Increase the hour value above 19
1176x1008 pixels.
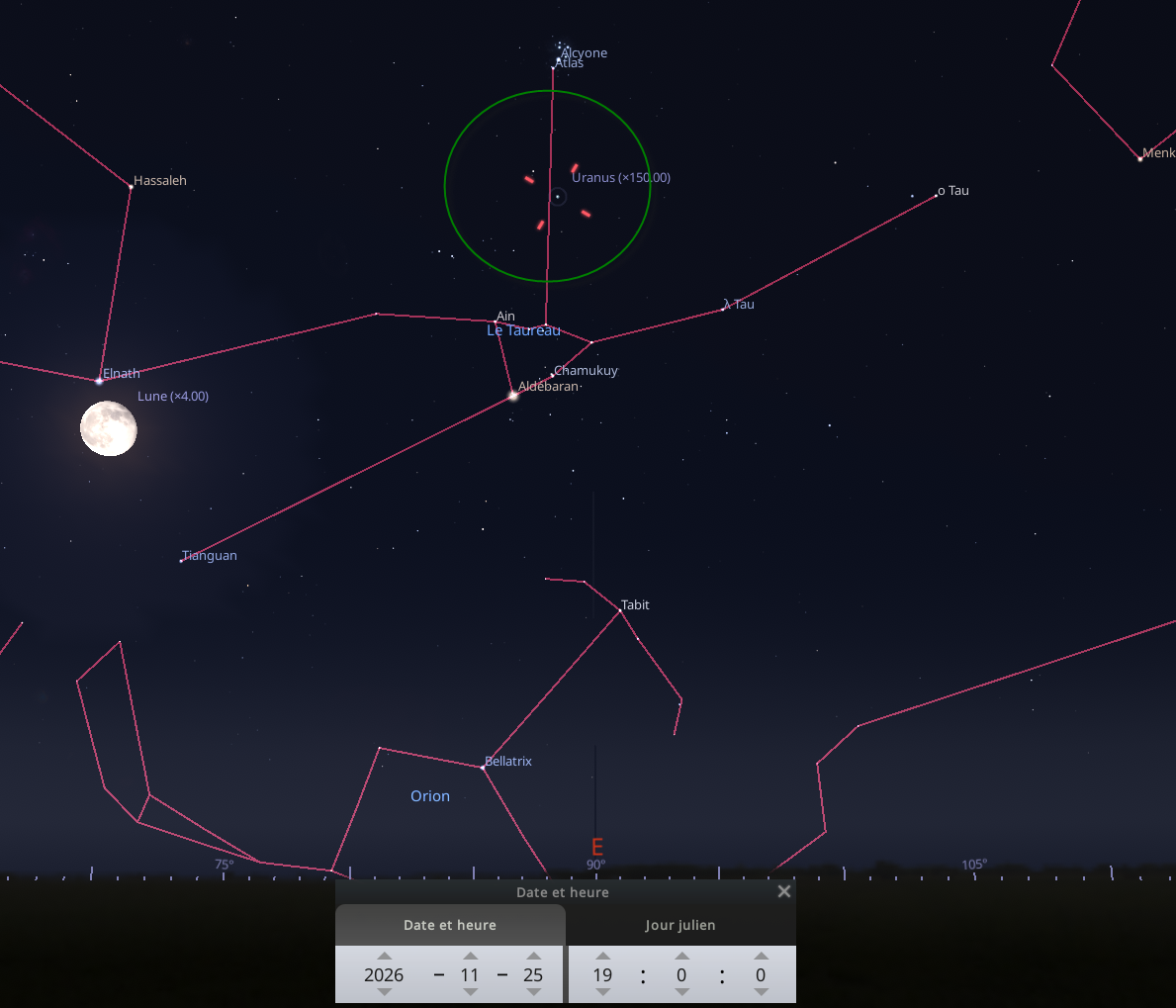[x=603, y=957]
